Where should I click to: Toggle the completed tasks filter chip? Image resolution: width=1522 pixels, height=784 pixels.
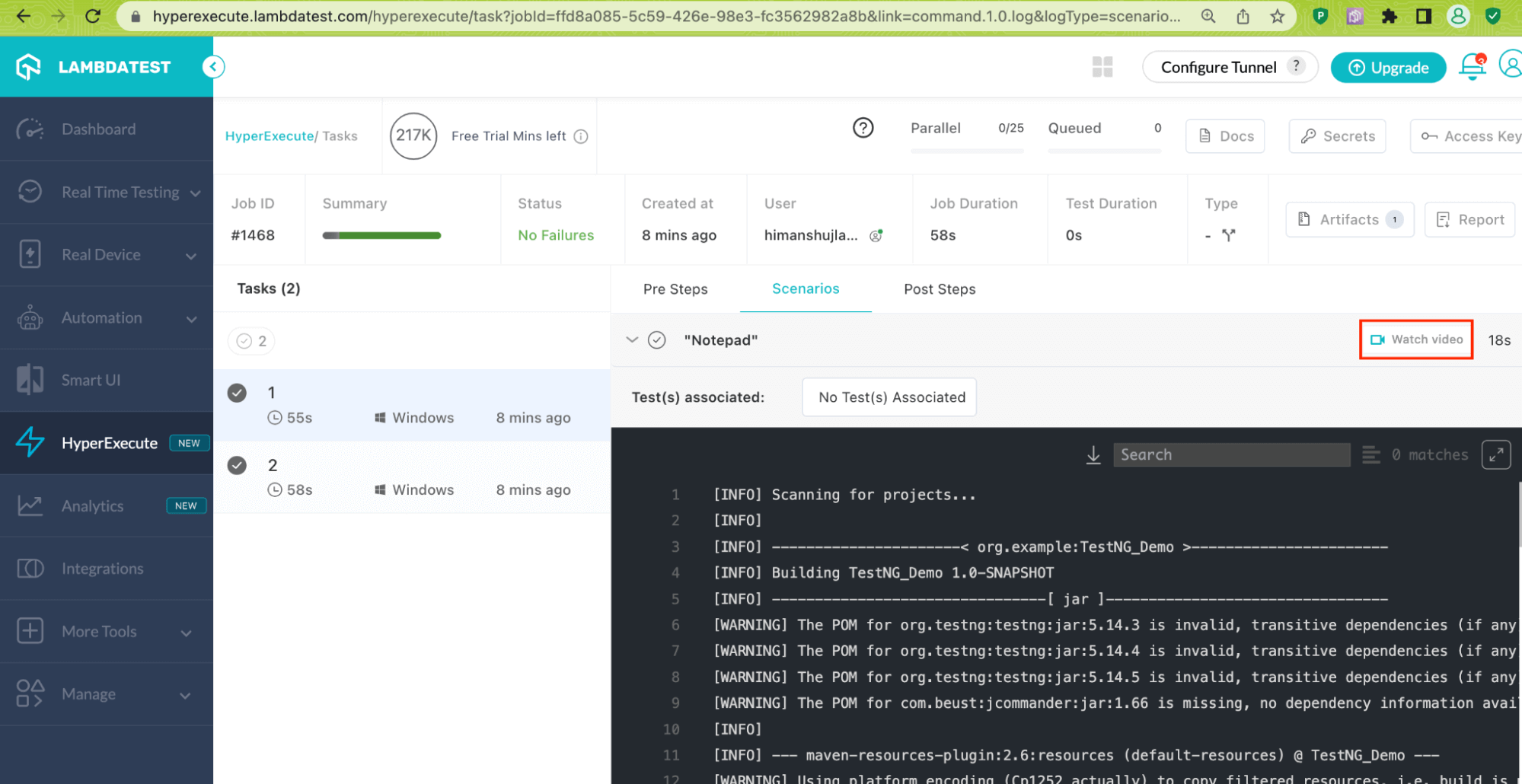(251, 341)
